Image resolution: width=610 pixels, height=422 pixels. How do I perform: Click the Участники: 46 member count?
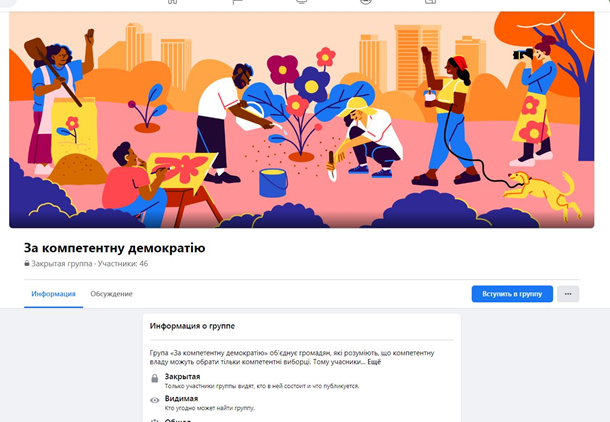point(123,263)
